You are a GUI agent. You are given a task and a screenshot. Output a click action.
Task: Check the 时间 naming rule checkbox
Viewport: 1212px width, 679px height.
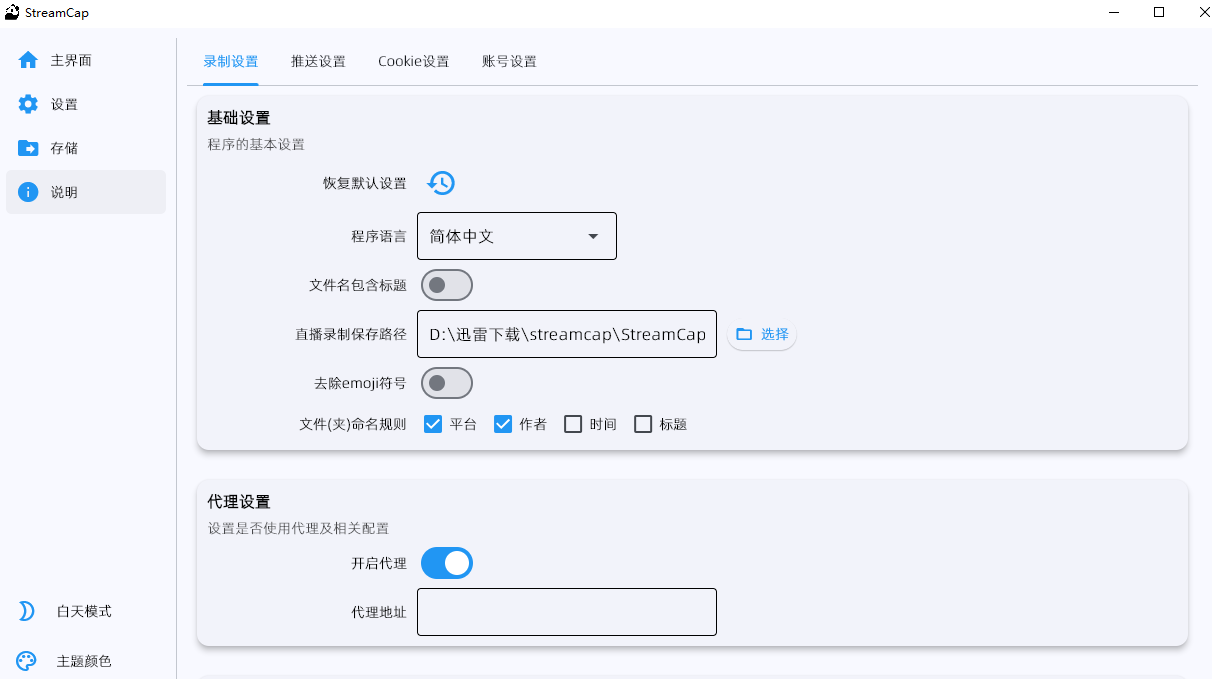click(x=573, y=424)
